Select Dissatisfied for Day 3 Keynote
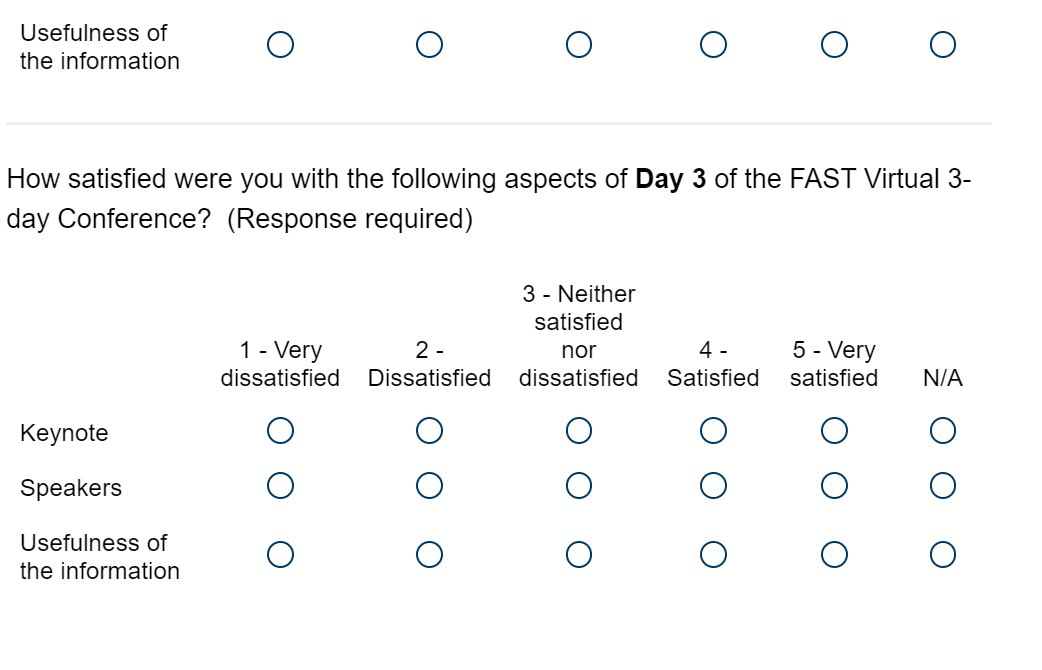This screenshot has height=670, width=1042. click(429, 431)
